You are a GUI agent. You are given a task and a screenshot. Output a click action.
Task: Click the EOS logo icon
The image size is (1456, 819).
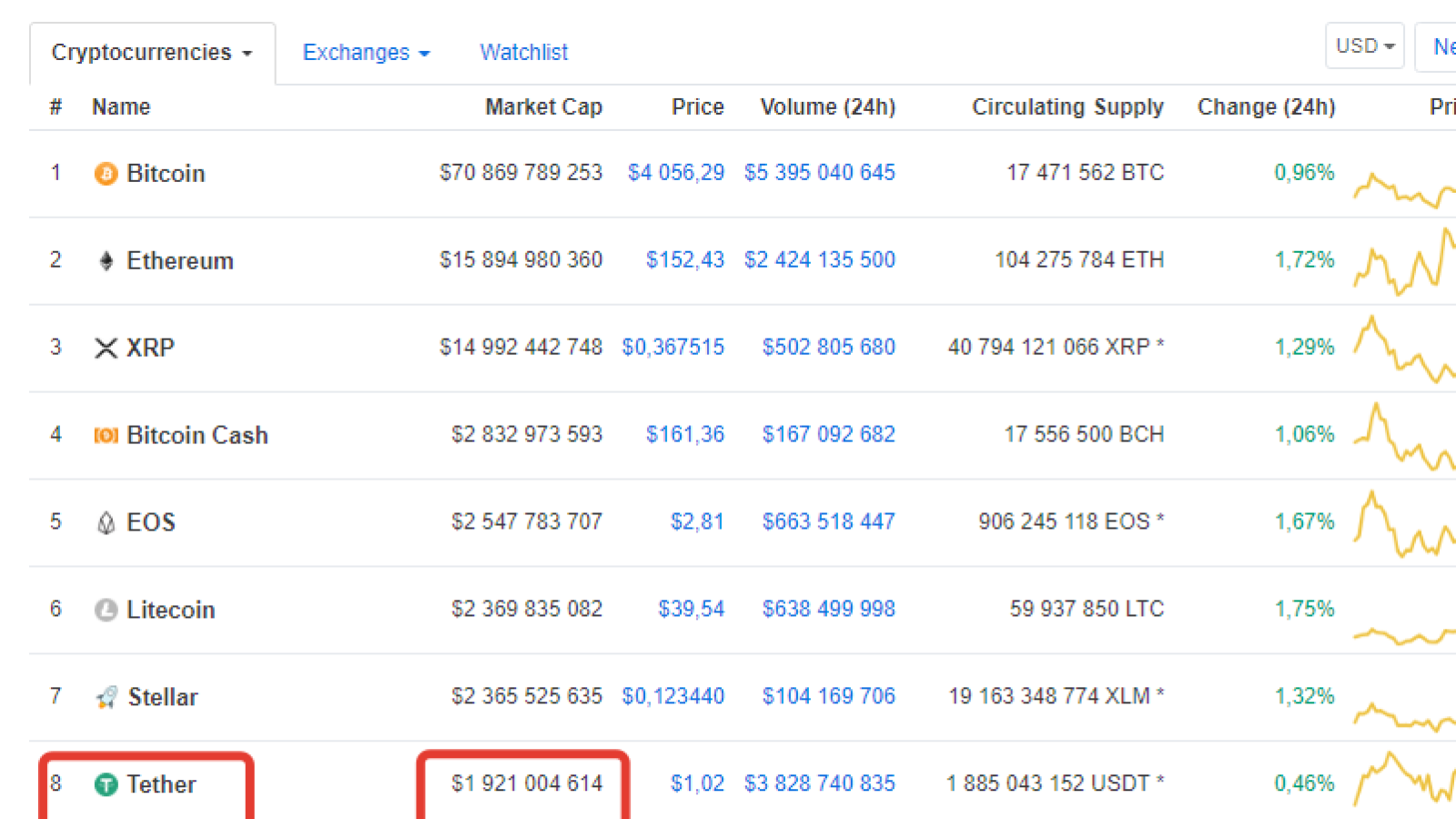(106, 522)
